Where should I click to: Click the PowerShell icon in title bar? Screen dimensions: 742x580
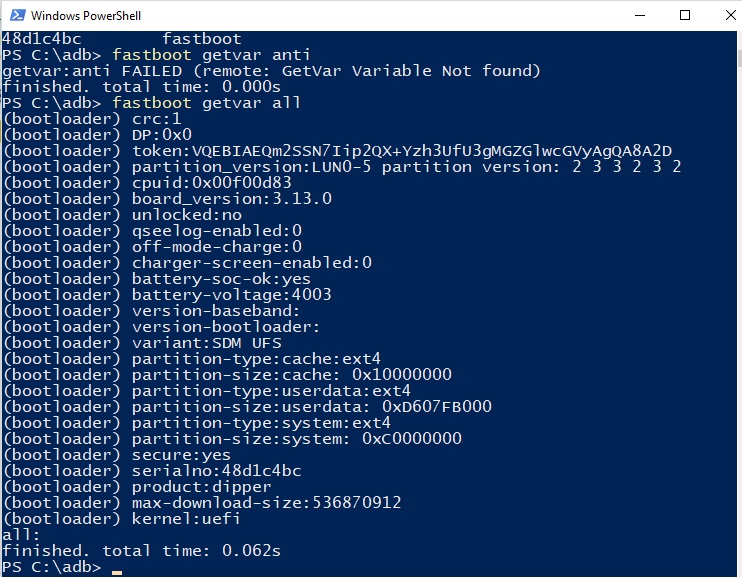point(14,16)
